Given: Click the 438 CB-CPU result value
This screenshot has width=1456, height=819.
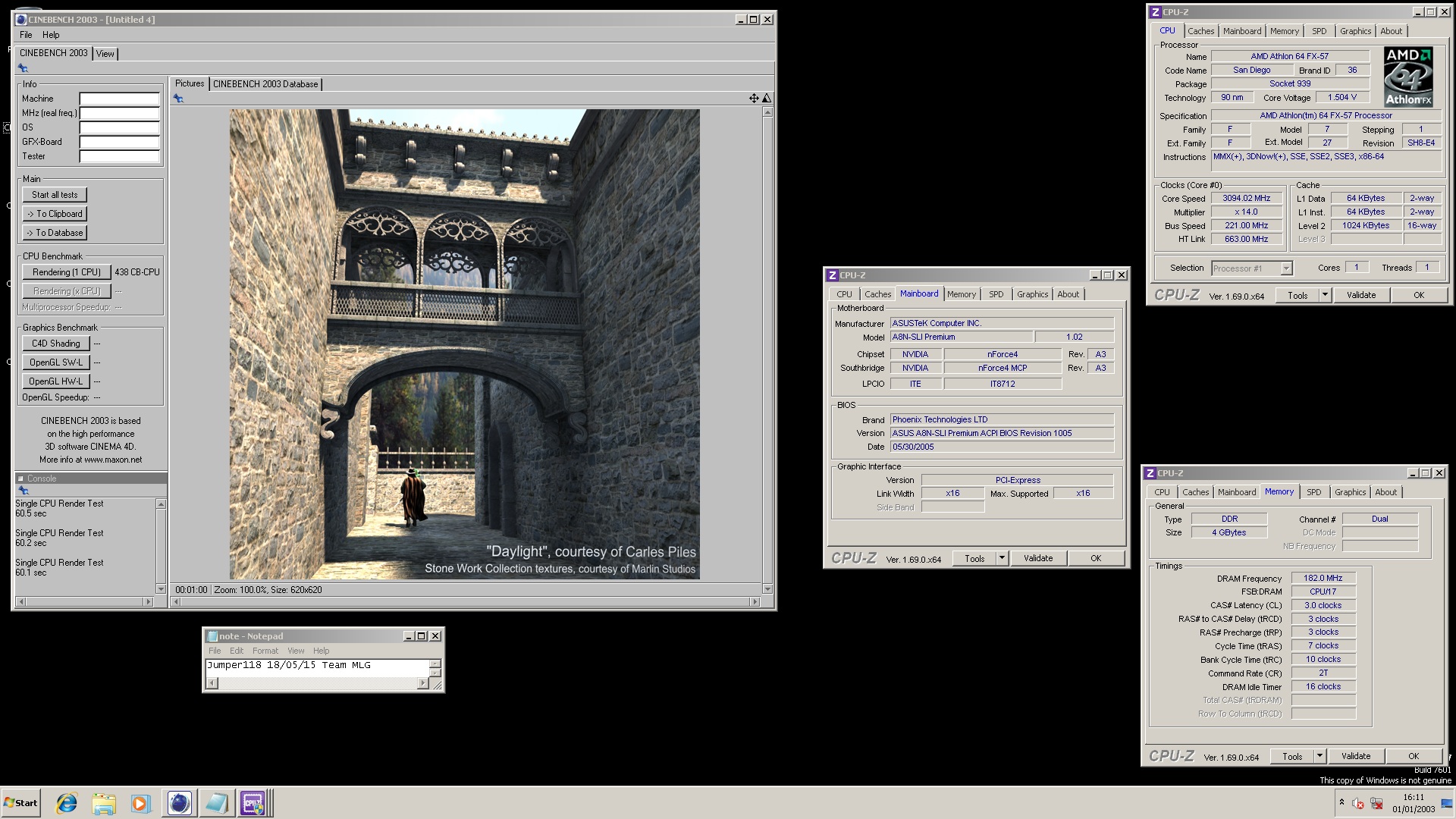Looking at the screenshot, I should tap(137, 272).
